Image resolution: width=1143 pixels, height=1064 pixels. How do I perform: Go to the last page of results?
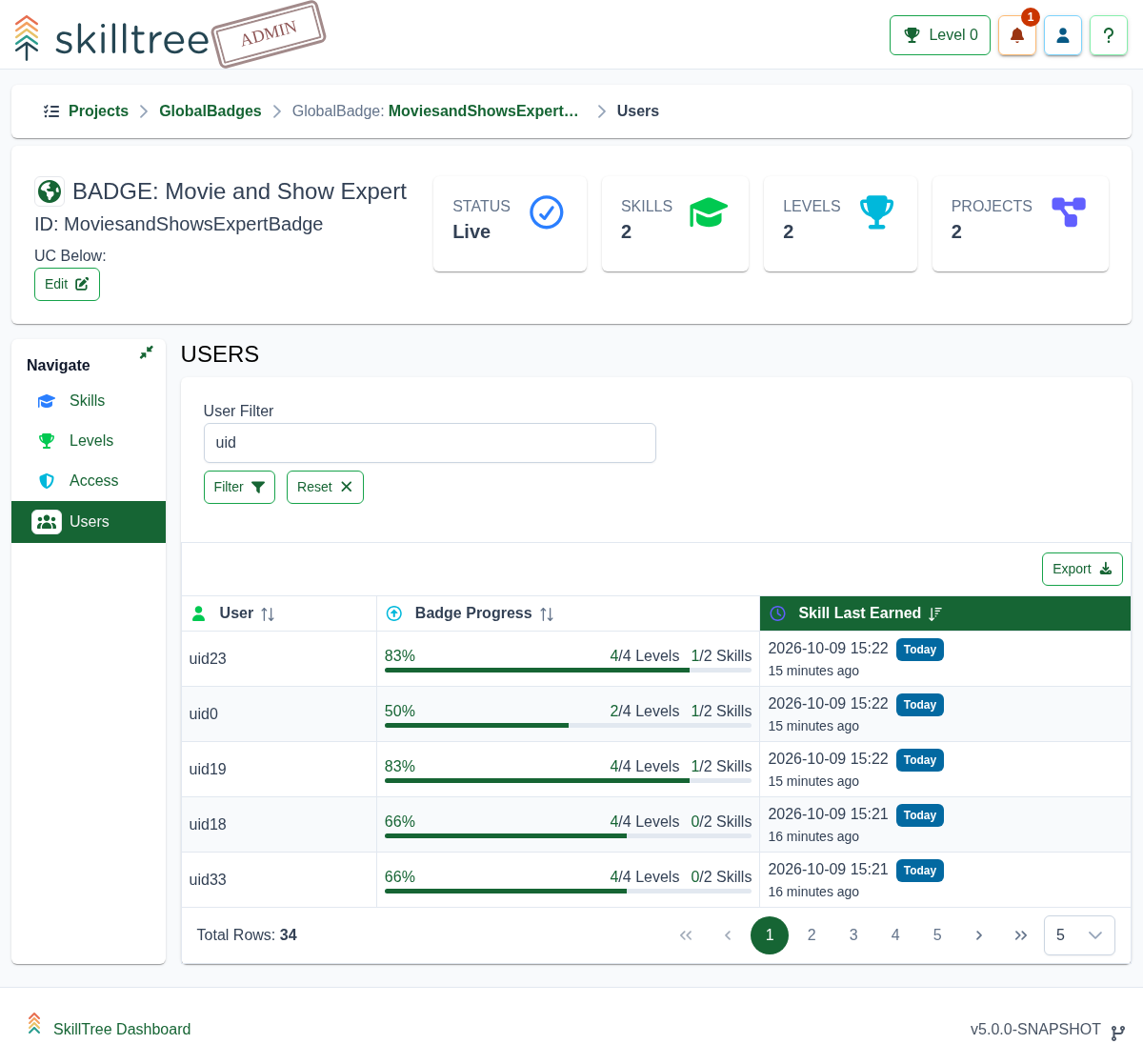tap(1021, 935)
